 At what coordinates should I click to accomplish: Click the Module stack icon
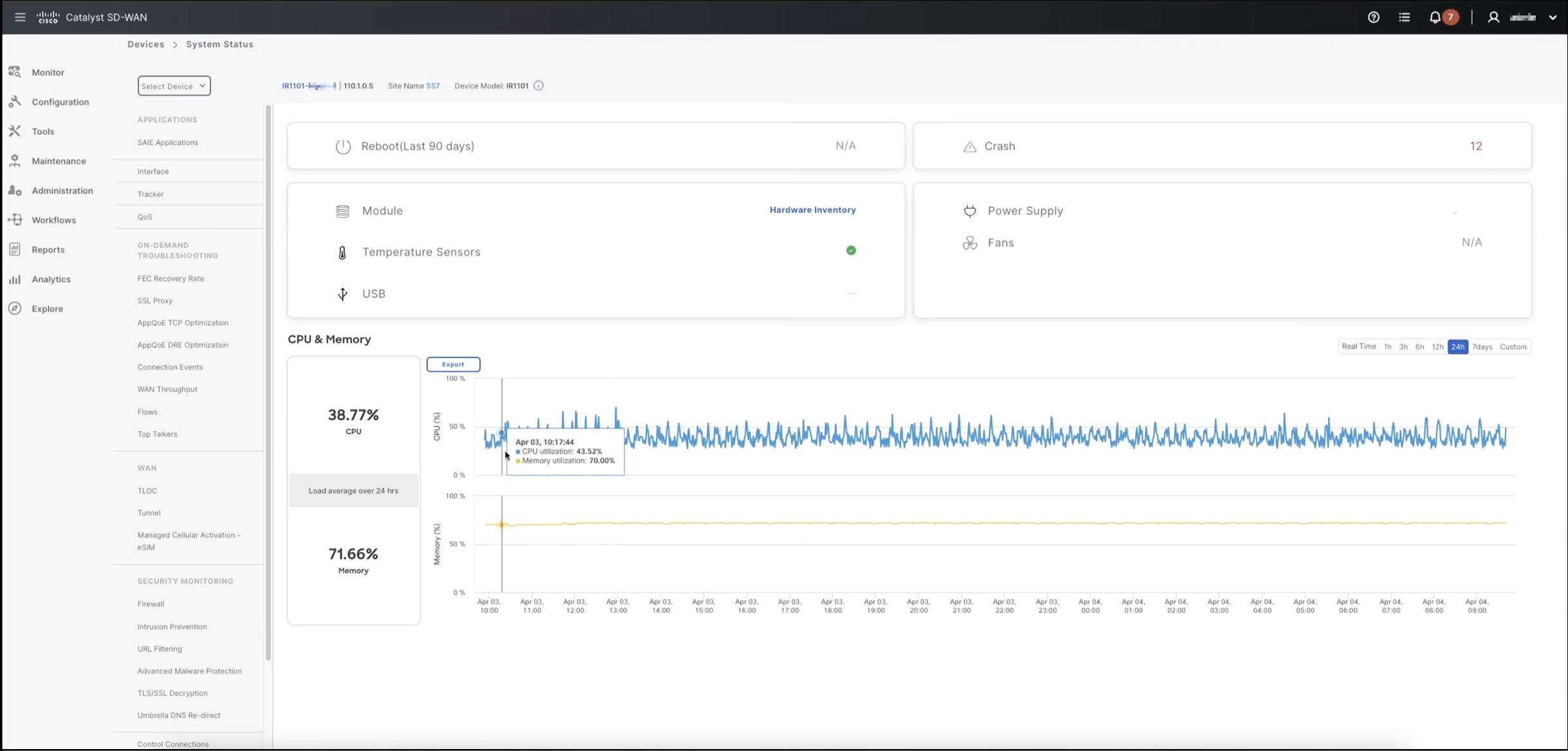(x=342, y=211)
